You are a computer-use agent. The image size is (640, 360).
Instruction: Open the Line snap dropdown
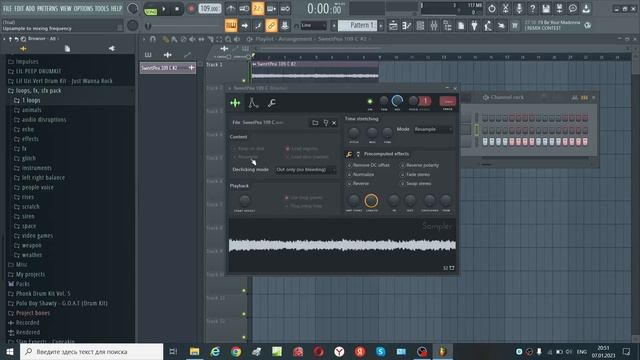pyautogui.click(x=313, y=25)
